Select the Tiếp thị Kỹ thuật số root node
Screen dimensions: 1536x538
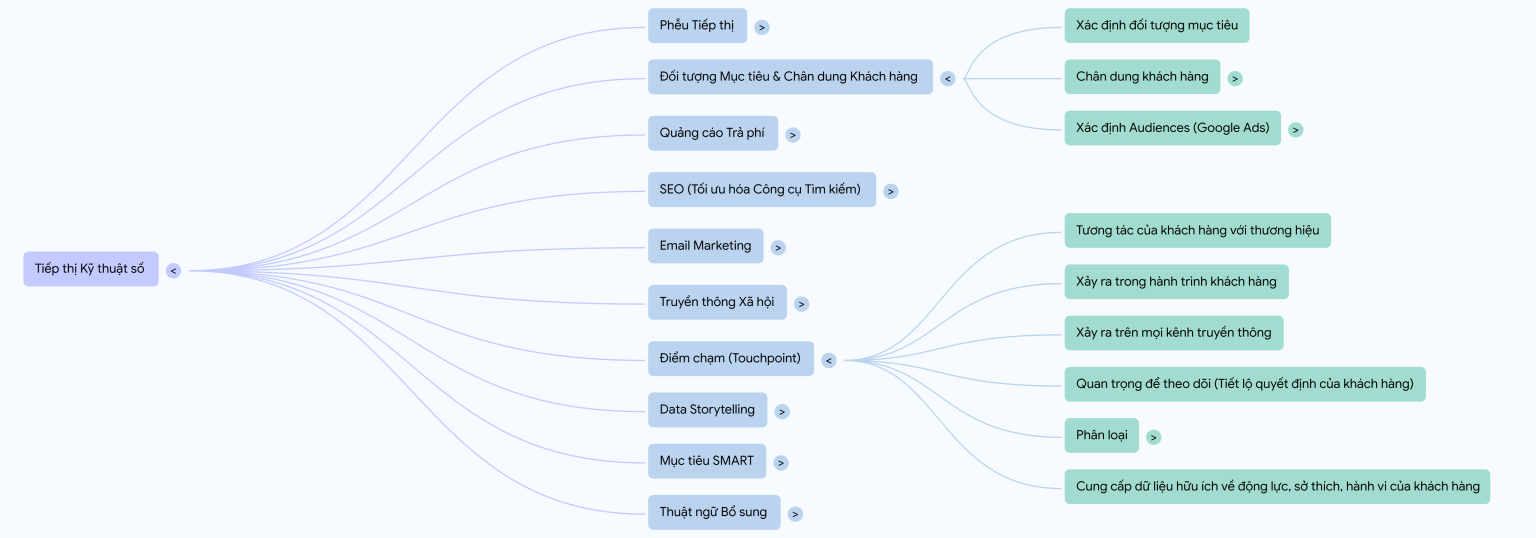point(90,269)
